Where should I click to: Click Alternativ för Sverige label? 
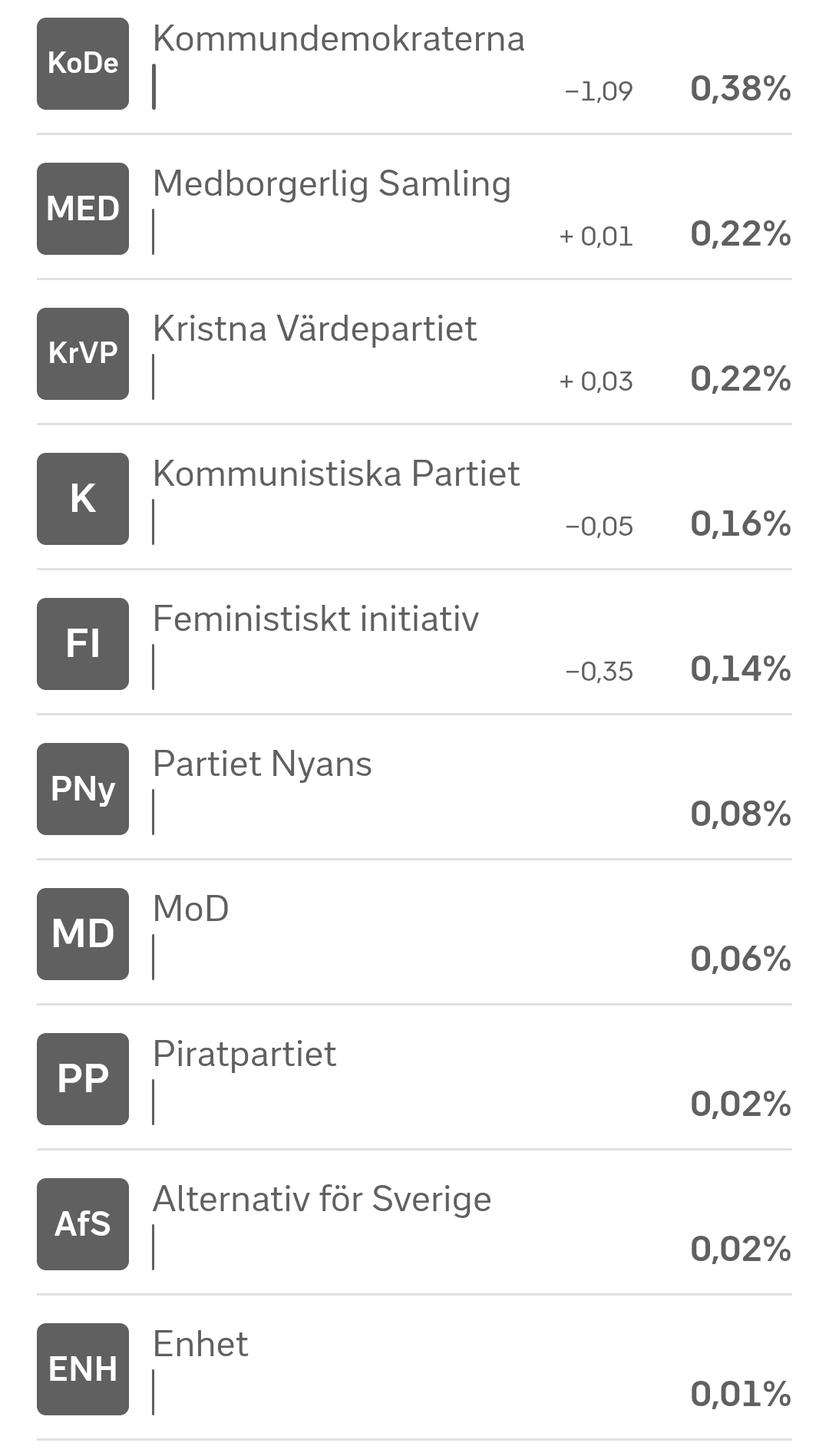coord(322,1199)
